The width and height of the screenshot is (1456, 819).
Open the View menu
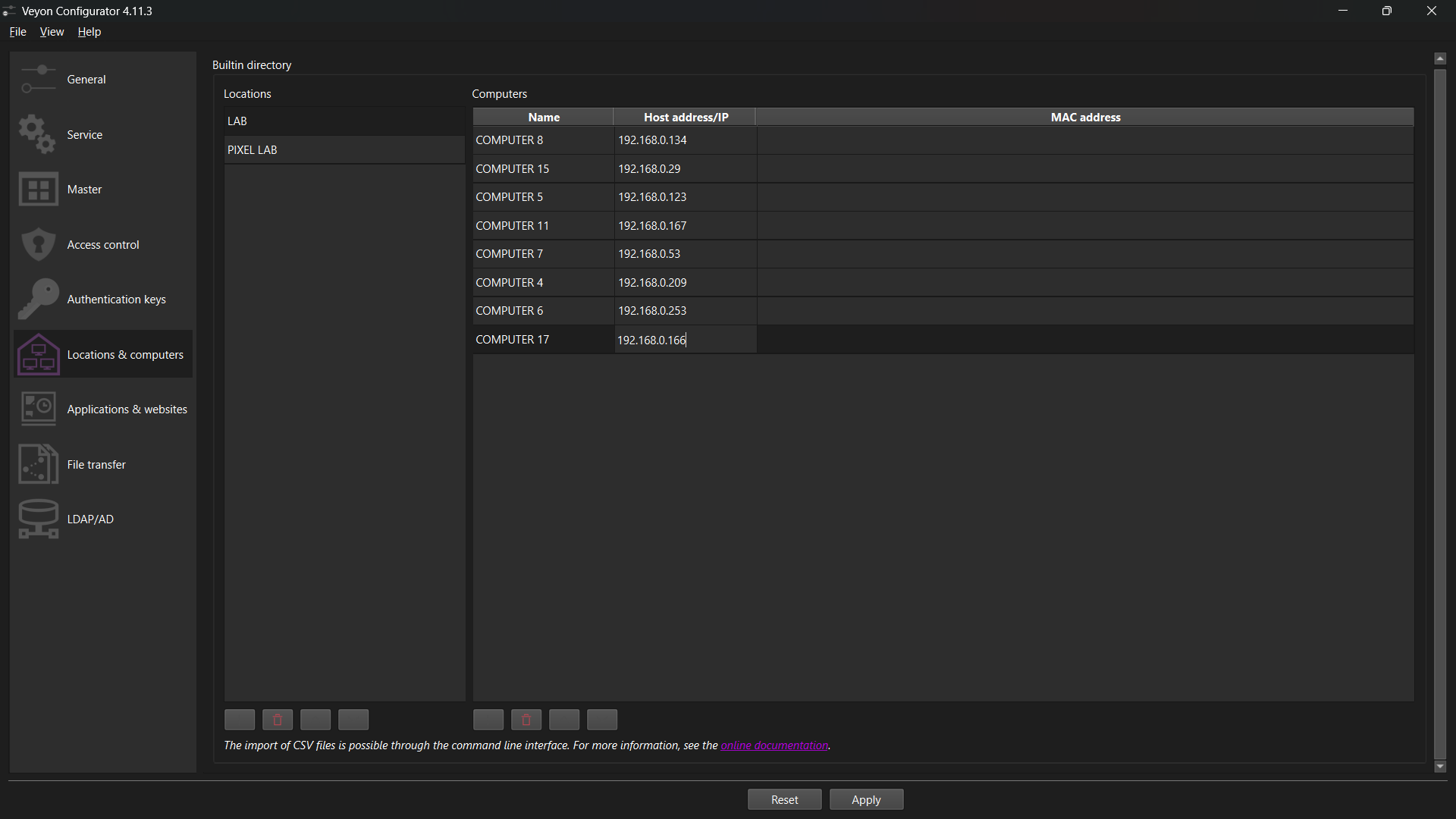coord(52,32)
